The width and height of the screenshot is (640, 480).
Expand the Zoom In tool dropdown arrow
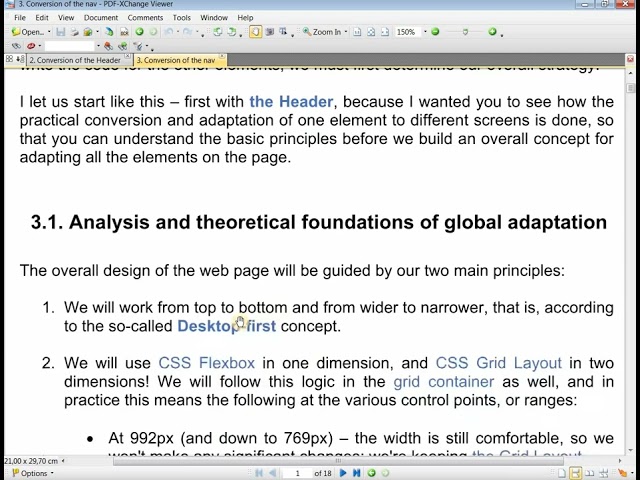pyautogui.click(x=346, y=32)
